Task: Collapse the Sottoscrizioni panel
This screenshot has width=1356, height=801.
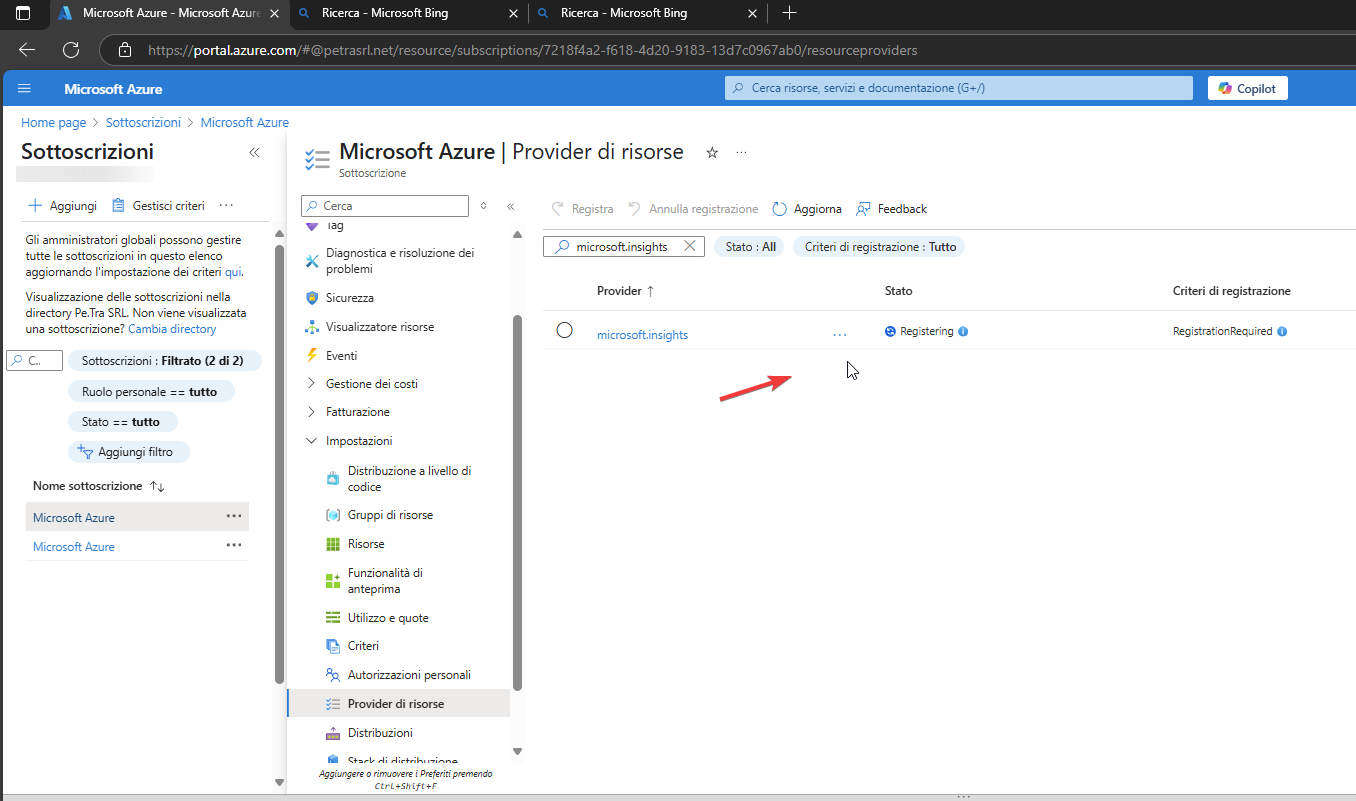Action: (254, 153)
